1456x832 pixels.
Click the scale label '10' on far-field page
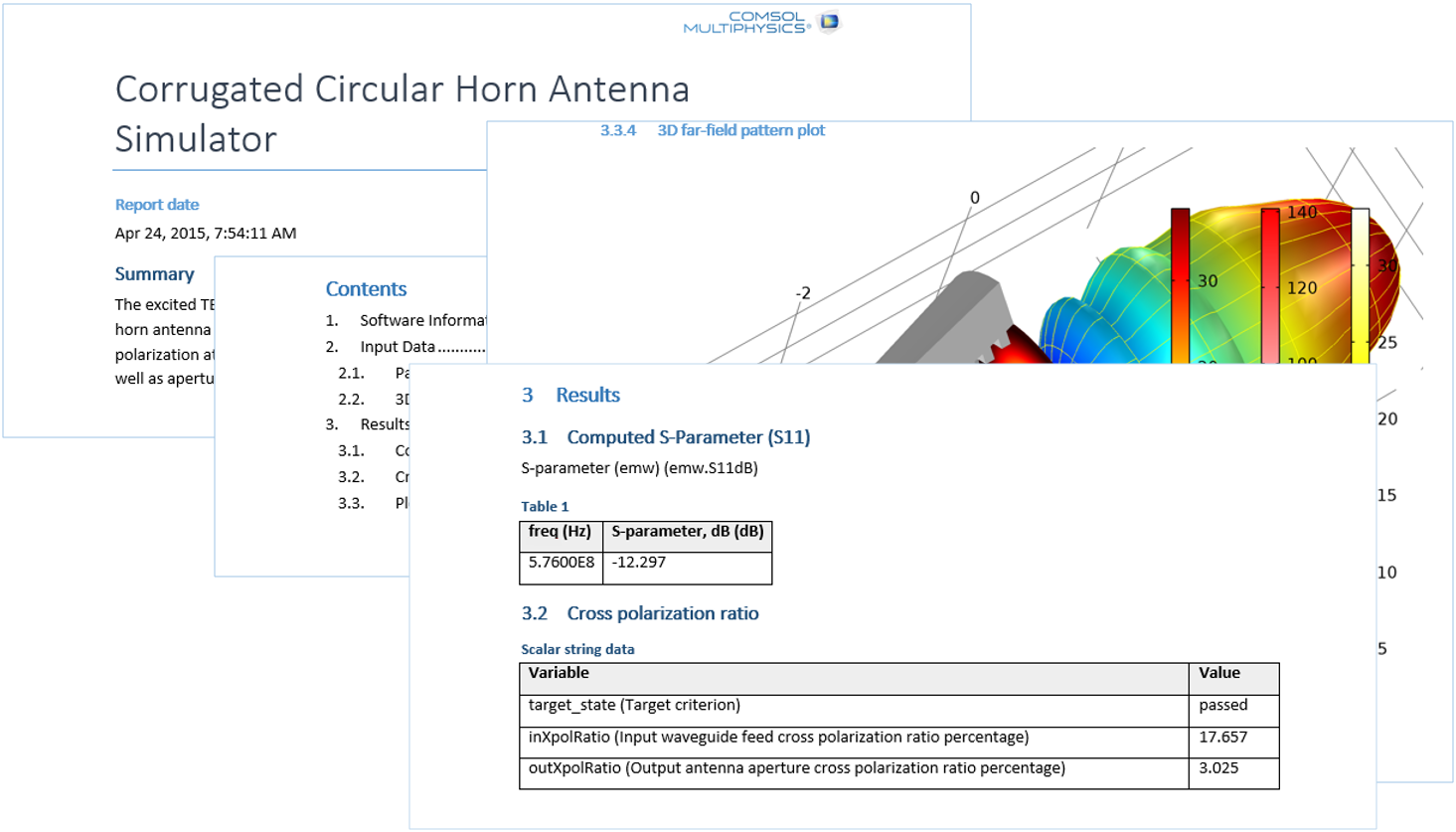(x=1387, y=573)
